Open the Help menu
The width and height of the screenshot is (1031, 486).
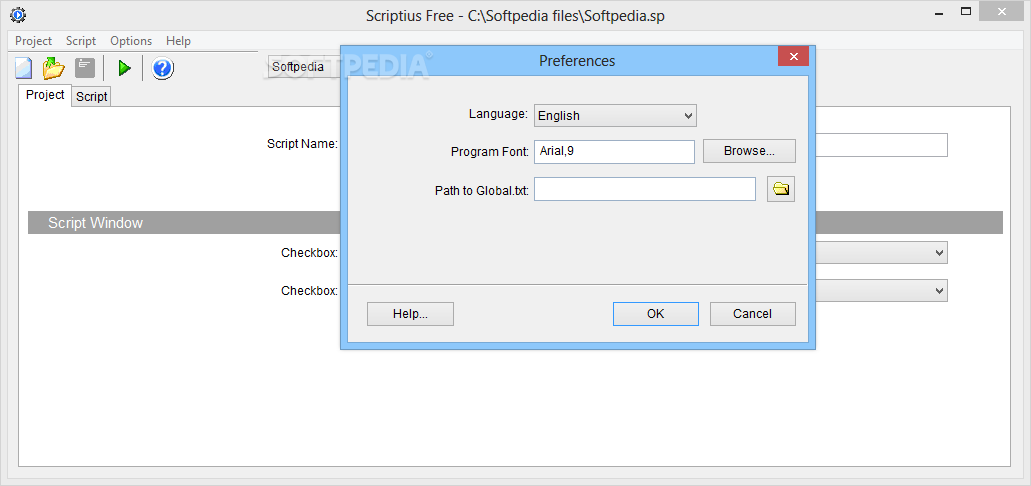pos(178,41)
